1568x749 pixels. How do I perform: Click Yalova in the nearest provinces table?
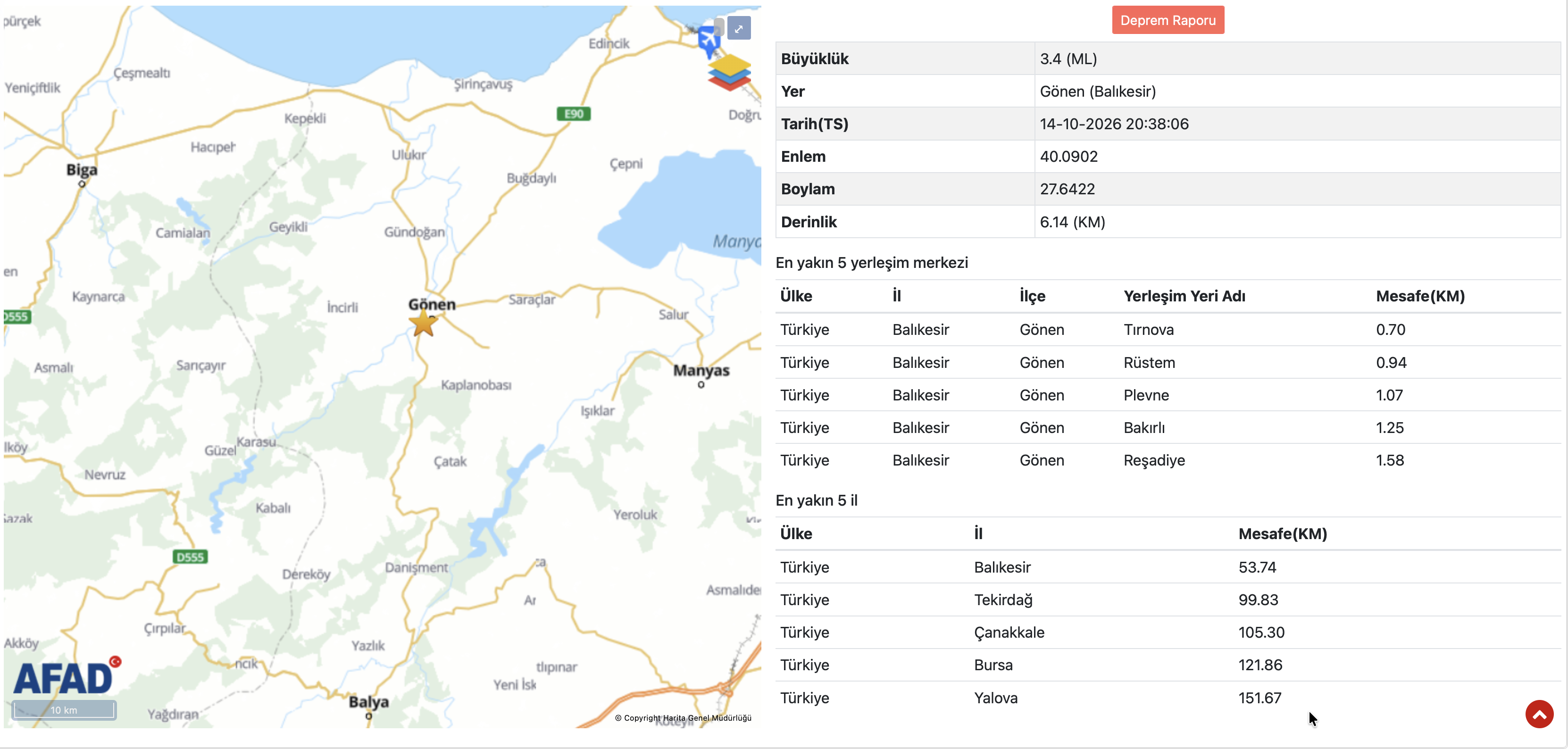point(995,698)
